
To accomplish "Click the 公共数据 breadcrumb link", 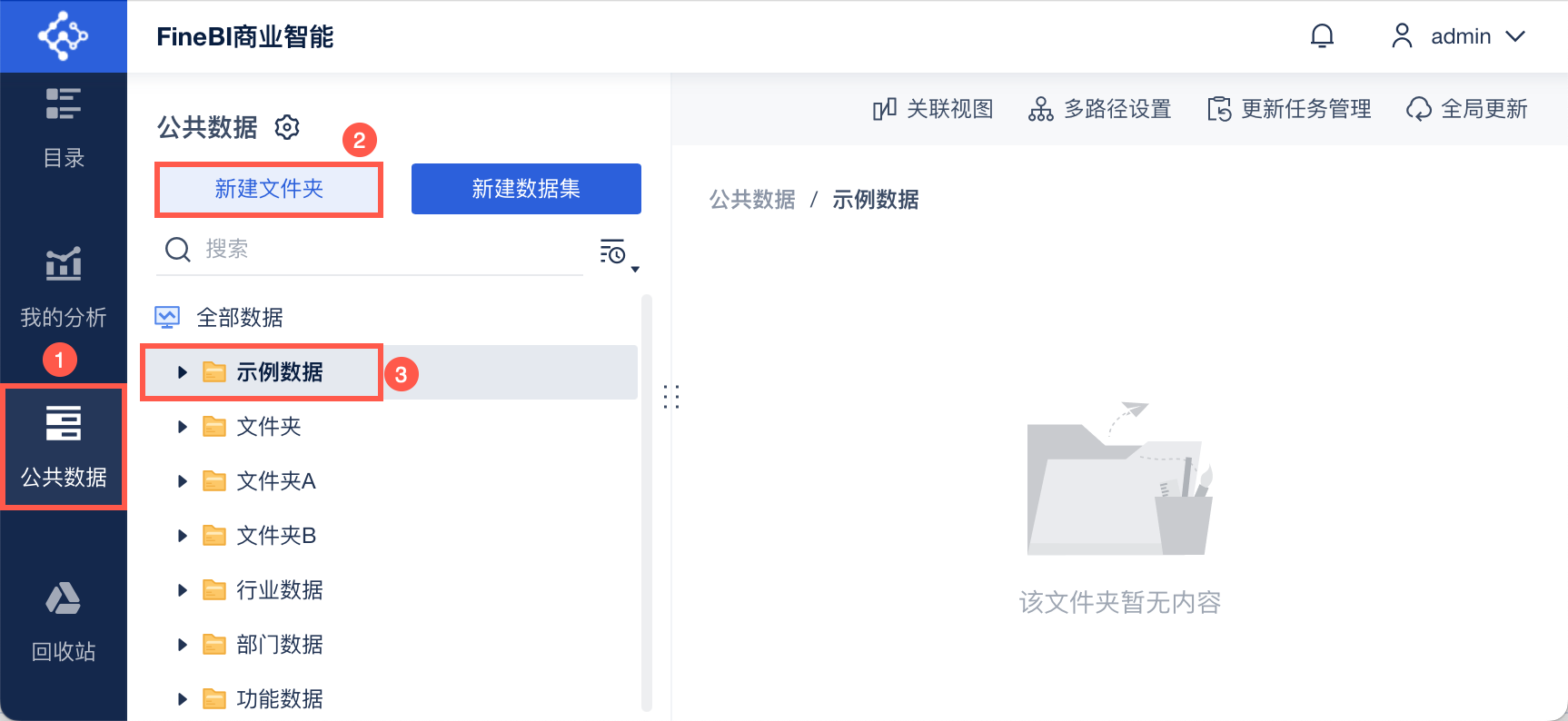I will click(x=752, y=200).
